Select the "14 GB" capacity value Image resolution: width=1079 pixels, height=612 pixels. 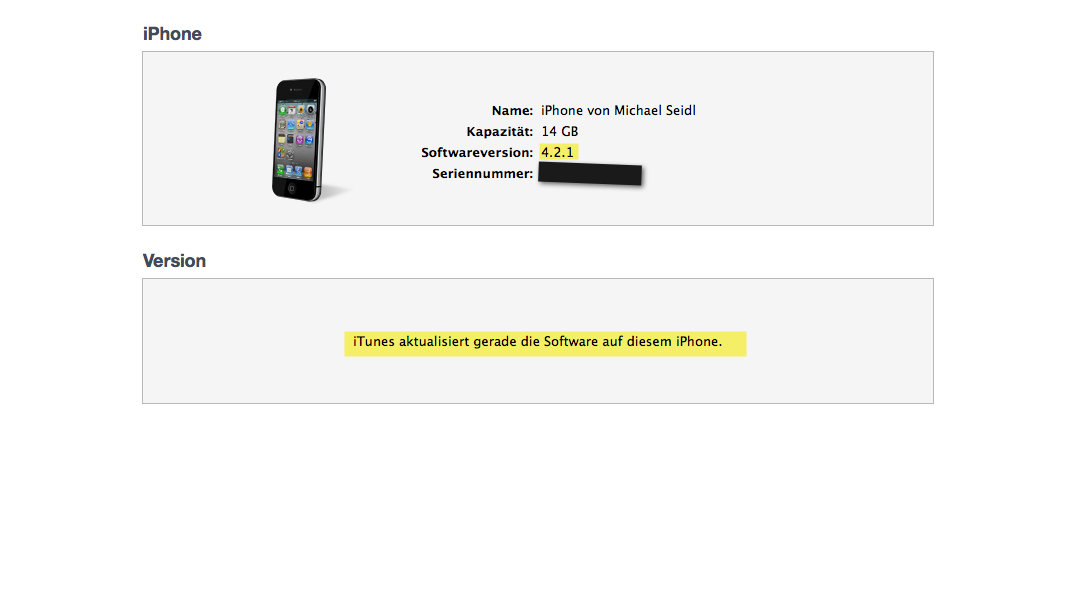pos(559,131)
